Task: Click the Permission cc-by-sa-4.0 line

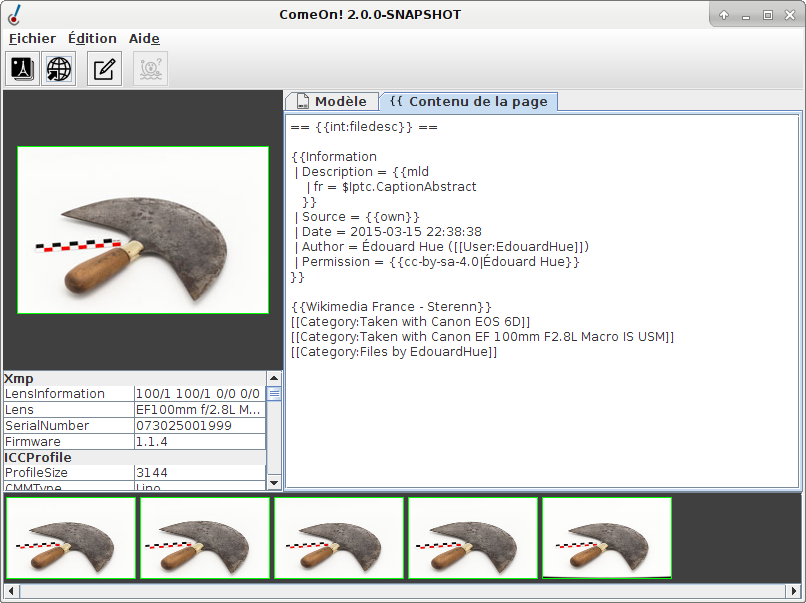Action: click(x=437, y=262)
